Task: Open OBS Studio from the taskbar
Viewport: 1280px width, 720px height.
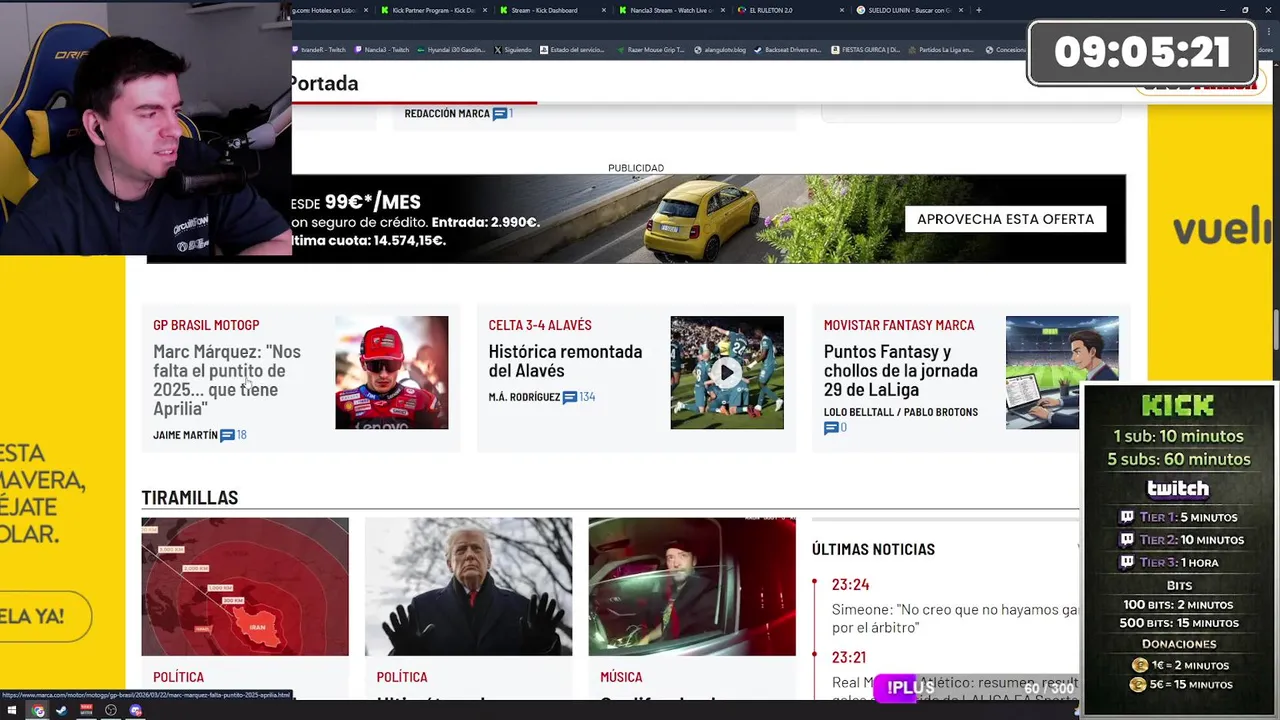Action: pyautogui.click(x=111, y=711)
